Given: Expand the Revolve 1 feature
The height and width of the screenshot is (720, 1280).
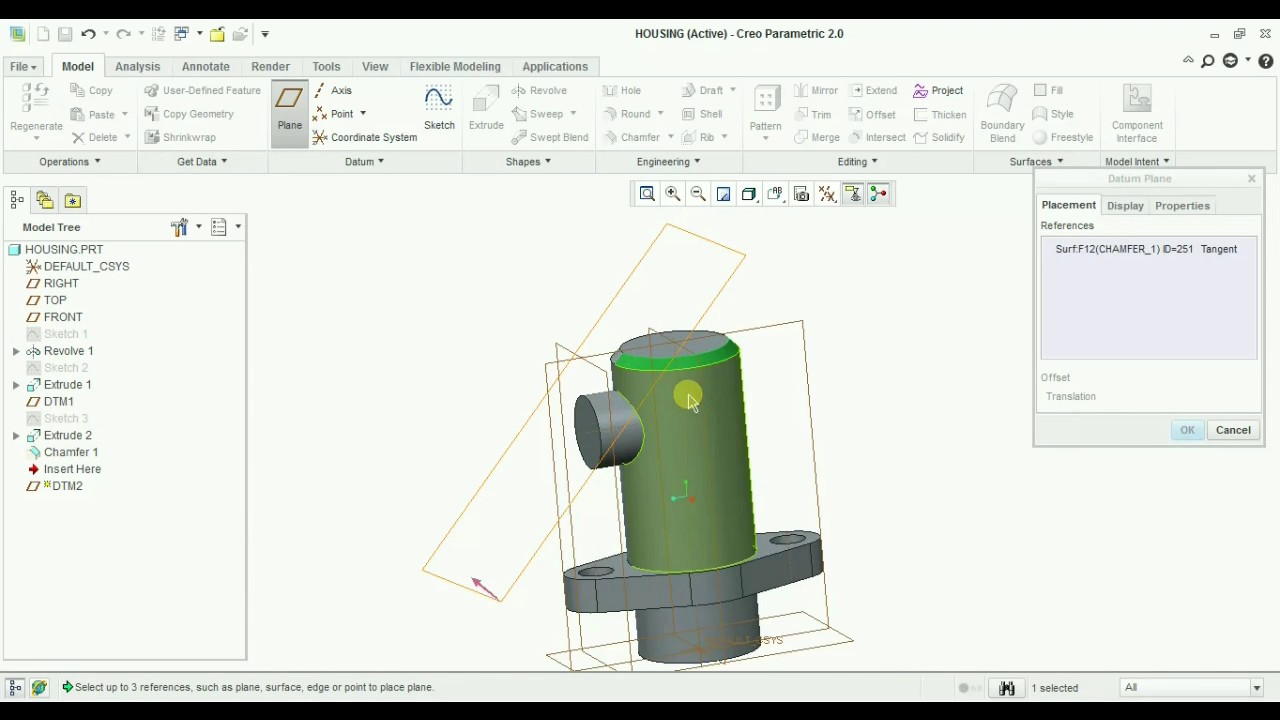Looking at the screenshot, I should [x=16, y=351].
